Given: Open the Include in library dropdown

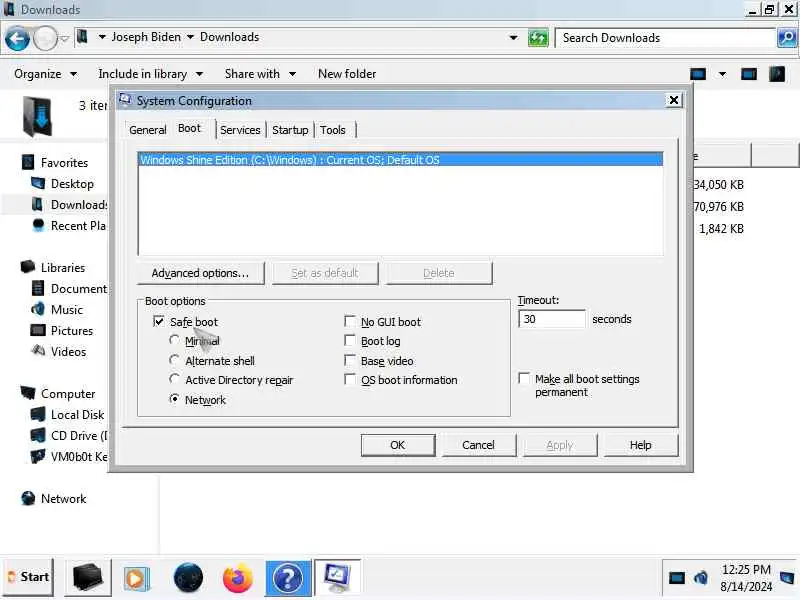Looking at the screenshot, I should (x=151, y=74).
